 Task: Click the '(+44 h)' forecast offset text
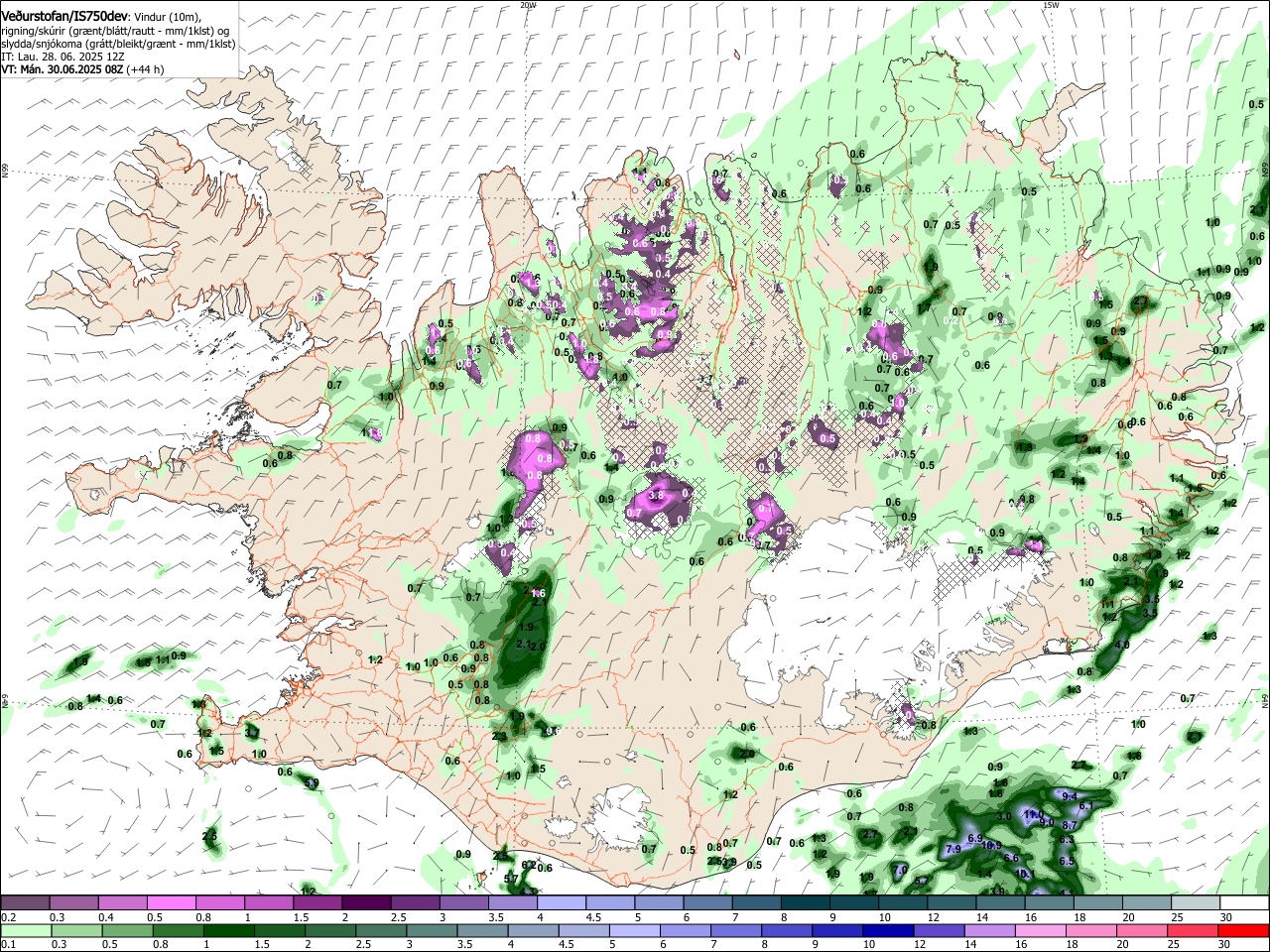point(143,69)
